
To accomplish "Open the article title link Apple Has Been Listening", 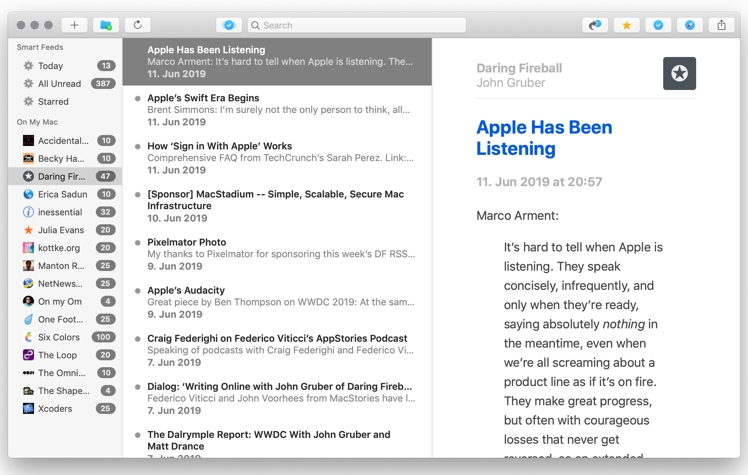I will coord(543,138).
